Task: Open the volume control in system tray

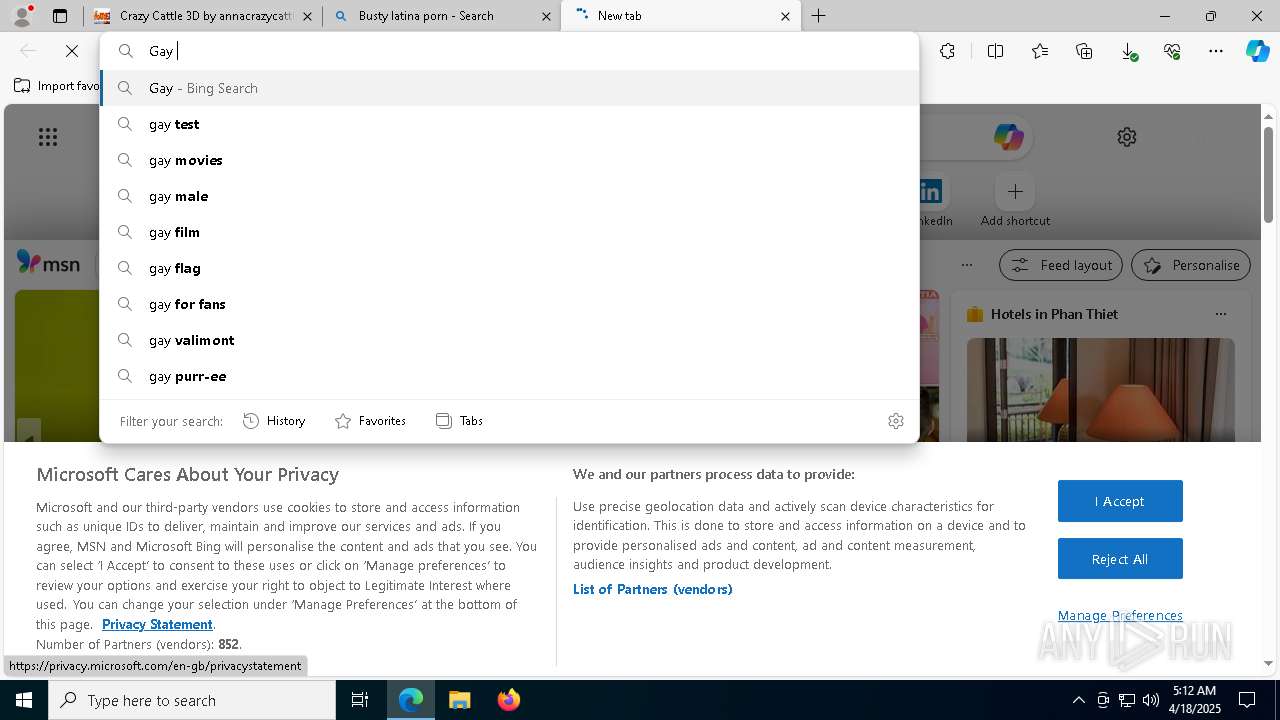Action: 1150,700
